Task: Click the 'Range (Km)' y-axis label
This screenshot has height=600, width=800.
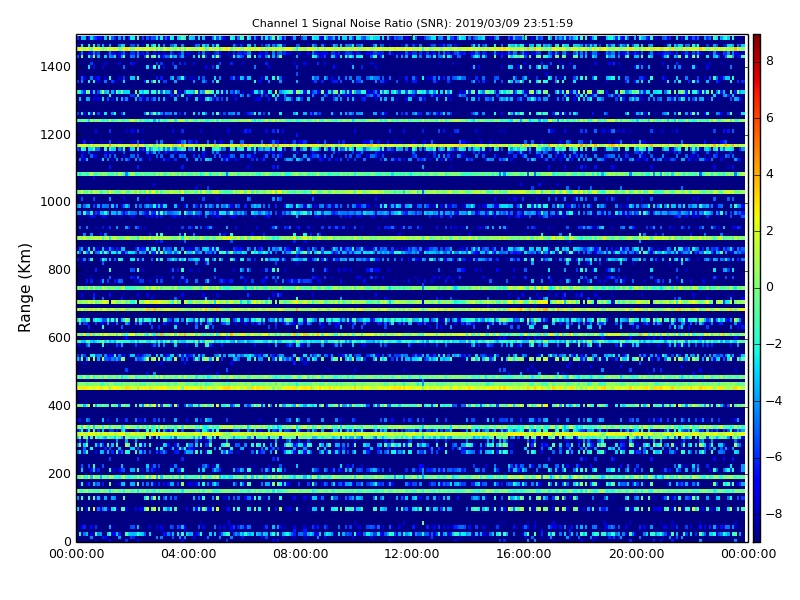Action: (x=24, y=288)
